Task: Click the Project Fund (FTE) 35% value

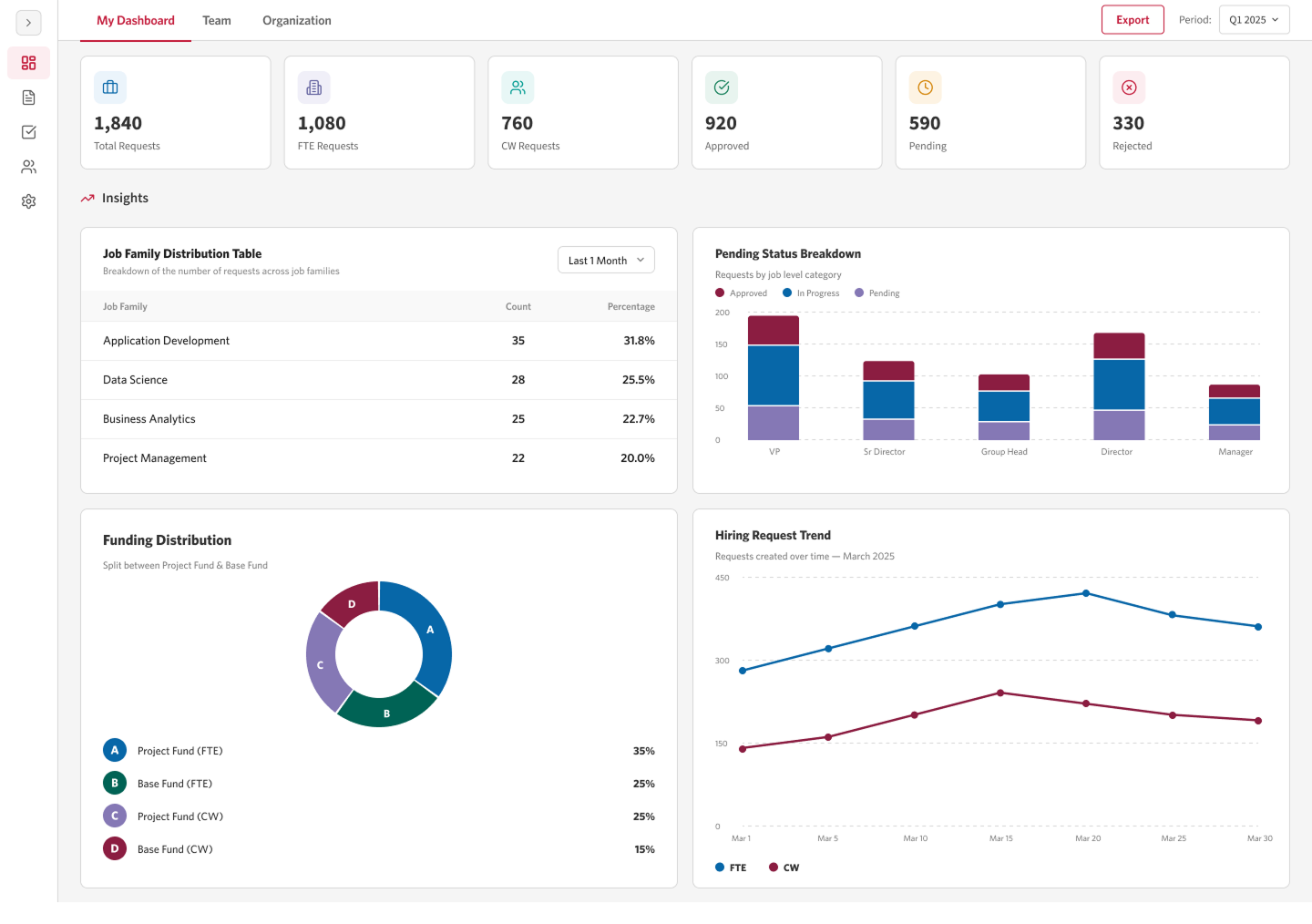Action: [x=644, y=751]
